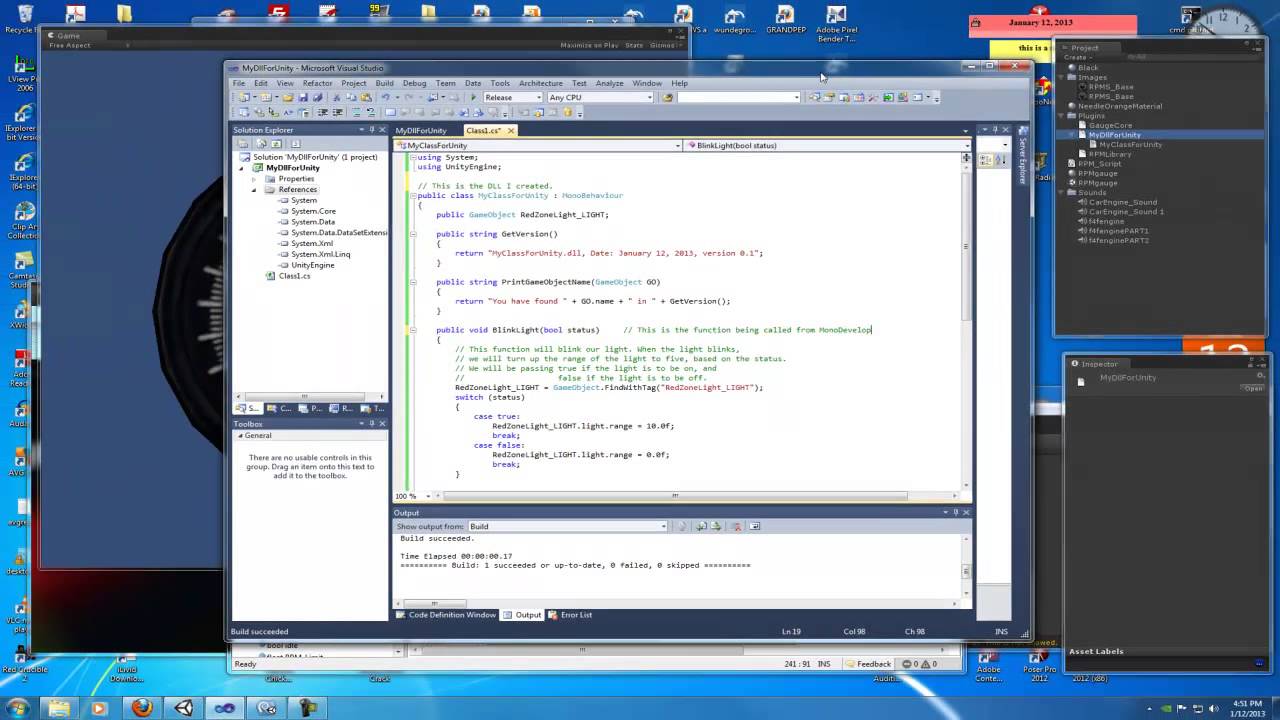Expand the Properties node in Solution Explorer
This screenshot has height=720, width=1280.
[254, 178]
